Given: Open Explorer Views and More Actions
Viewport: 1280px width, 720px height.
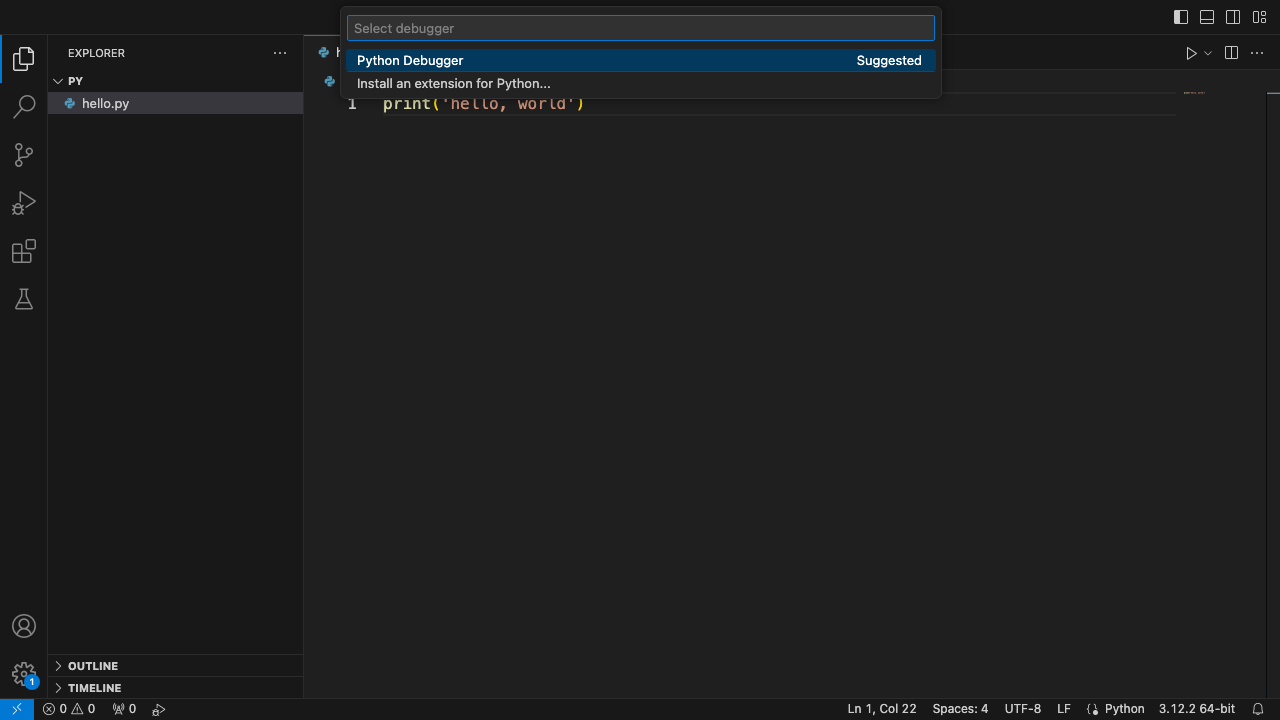Looking at the screenshot, I should pos(280,53).
